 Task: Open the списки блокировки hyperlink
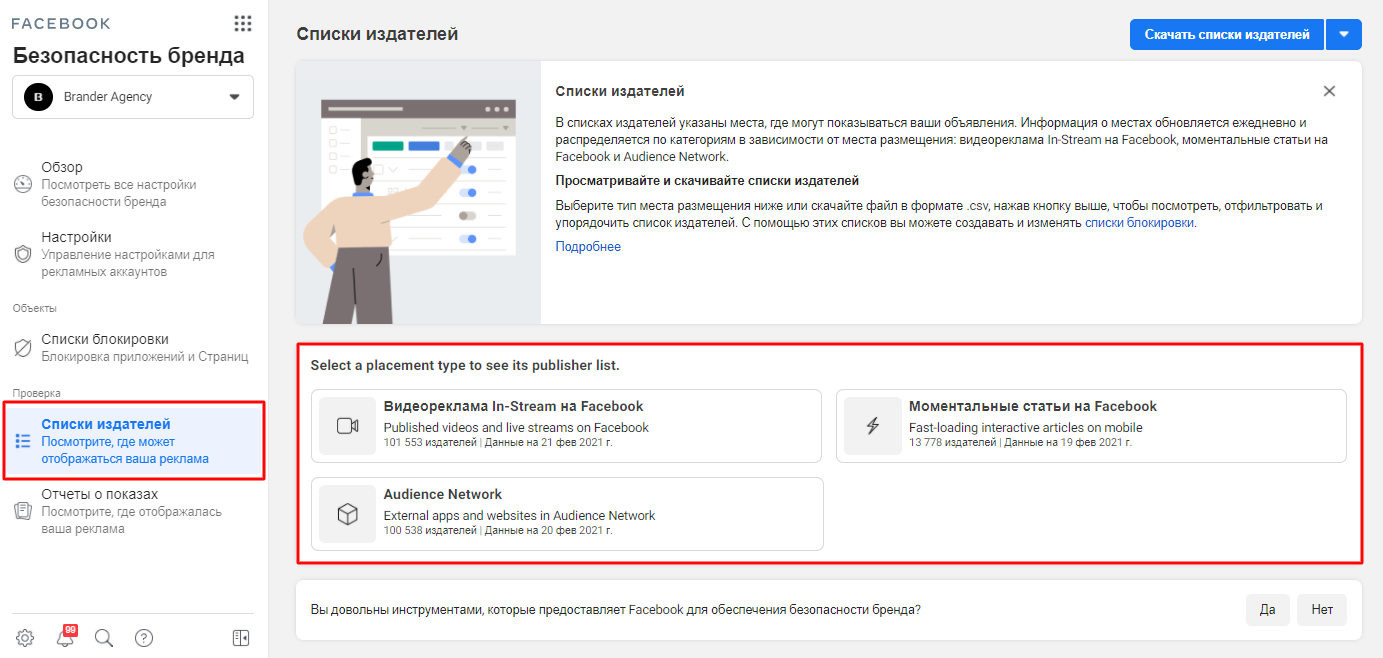point(1139,223)
